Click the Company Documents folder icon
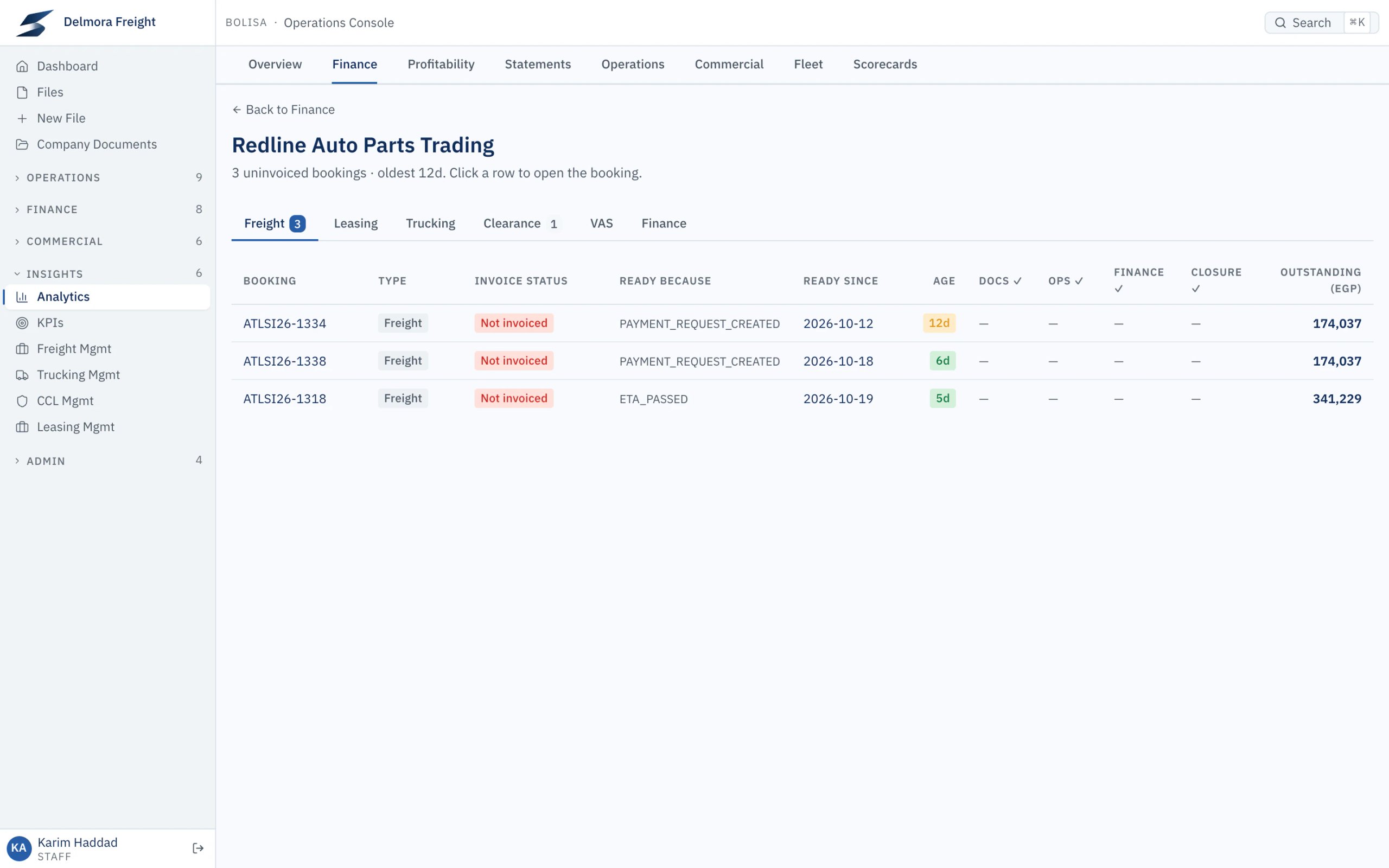Viewport: 1389px width, 868px height. 22,144
